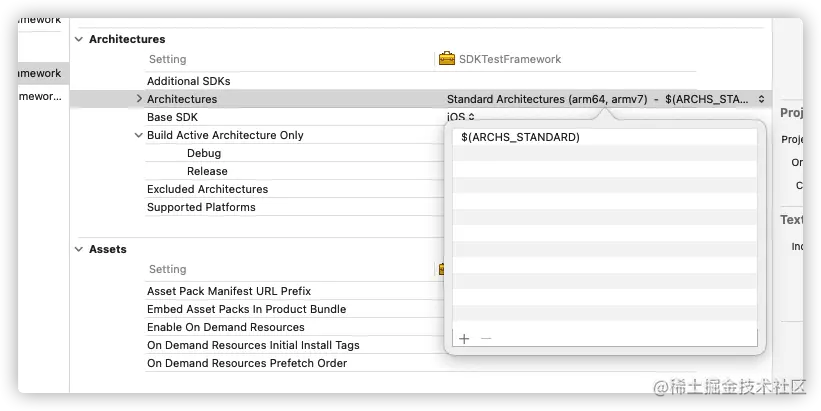
Task: Collapse the Assets section
Action: (x=78, y=249)
